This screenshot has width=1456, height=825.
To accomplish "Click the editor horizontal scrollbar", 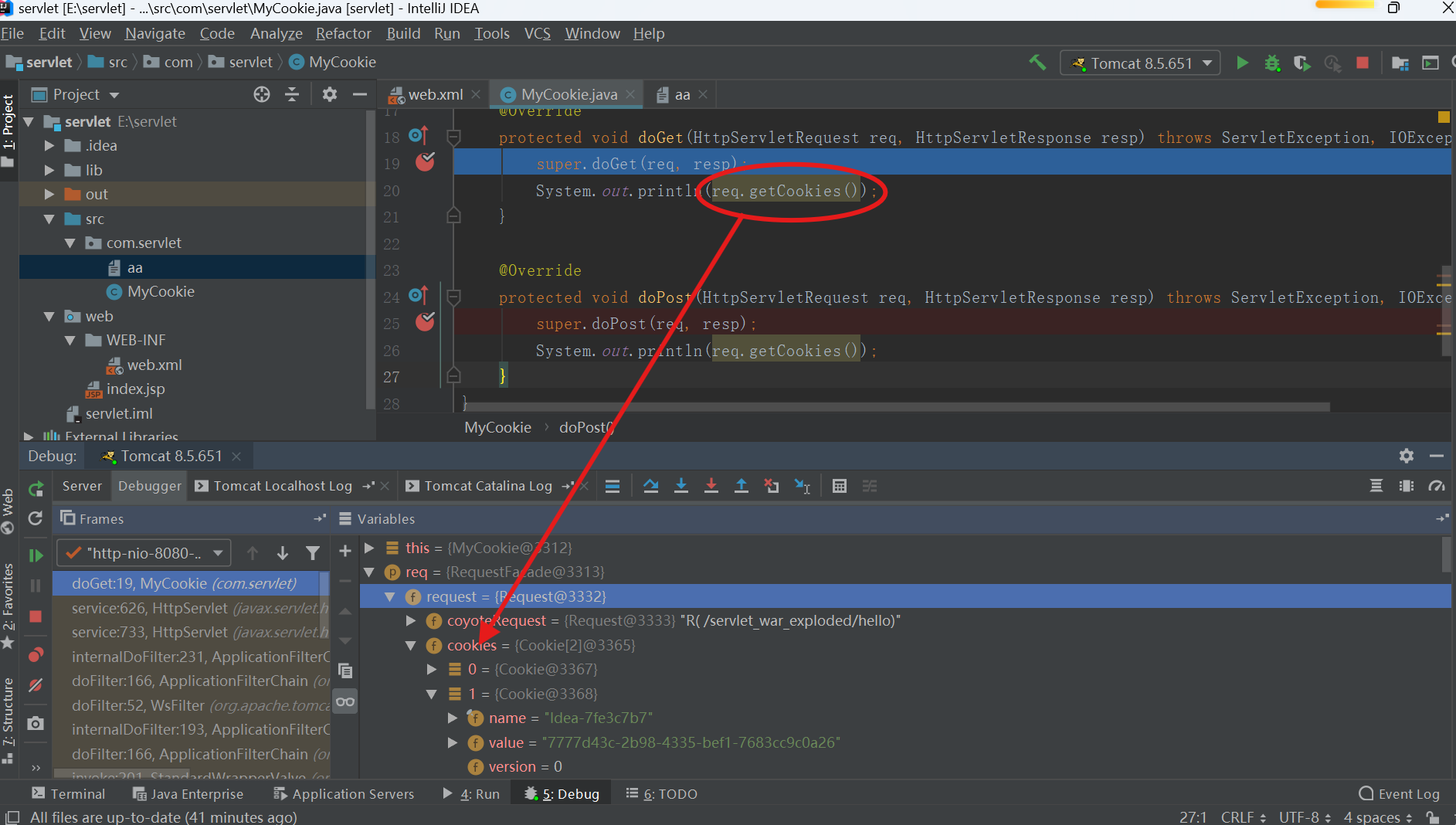I will pos(896,406).
